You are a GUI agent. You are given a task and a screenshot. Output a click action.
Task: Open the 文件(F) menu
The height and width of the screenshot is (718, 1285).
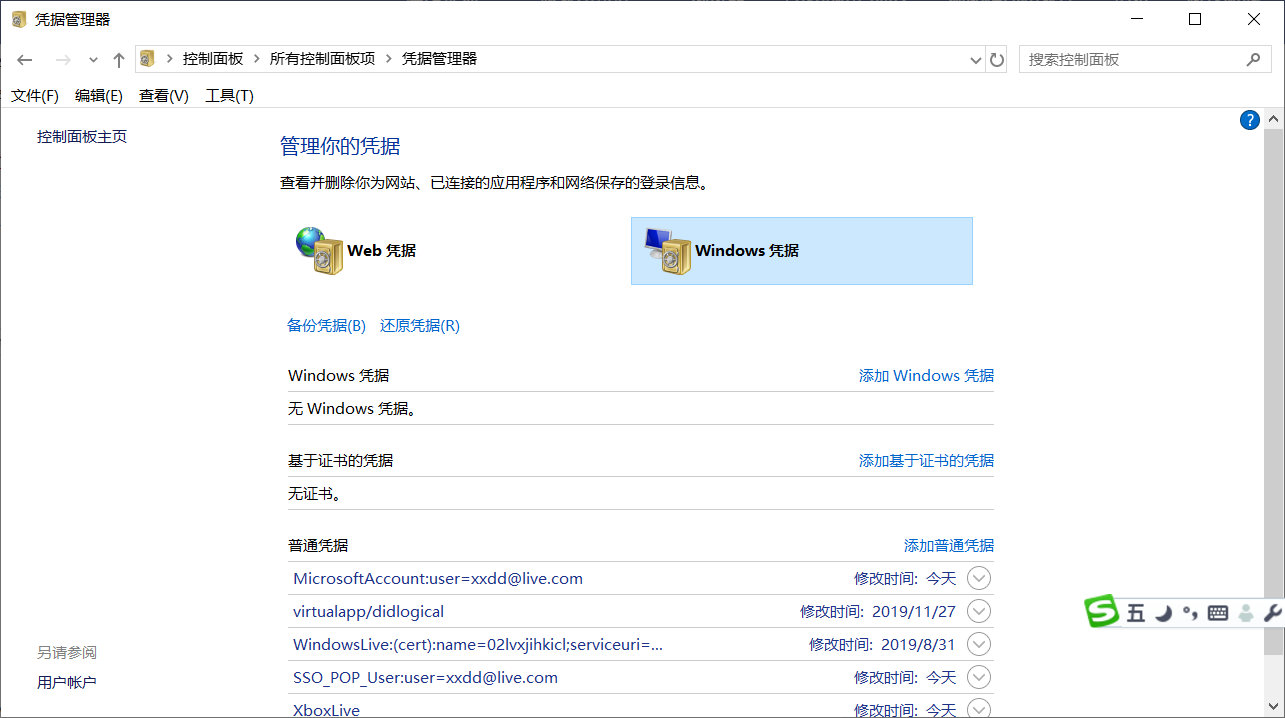(x=34, y=95)
